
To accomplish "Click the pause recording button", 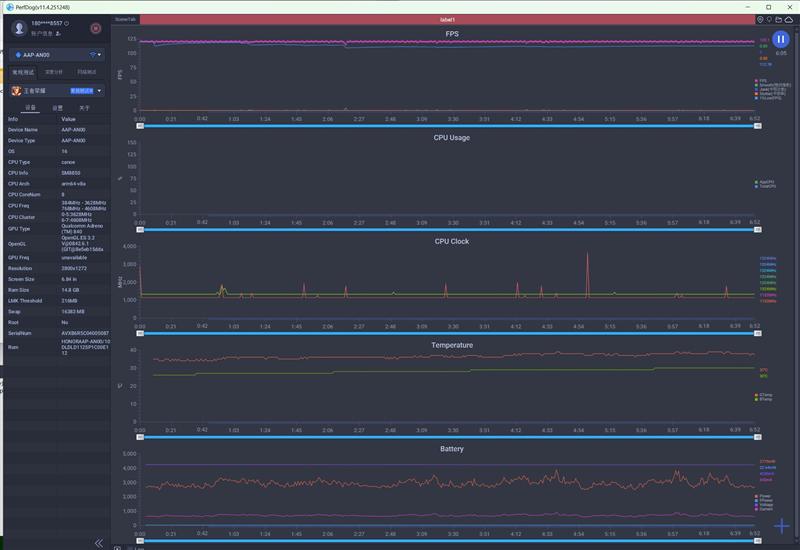I will click(781, 39).
